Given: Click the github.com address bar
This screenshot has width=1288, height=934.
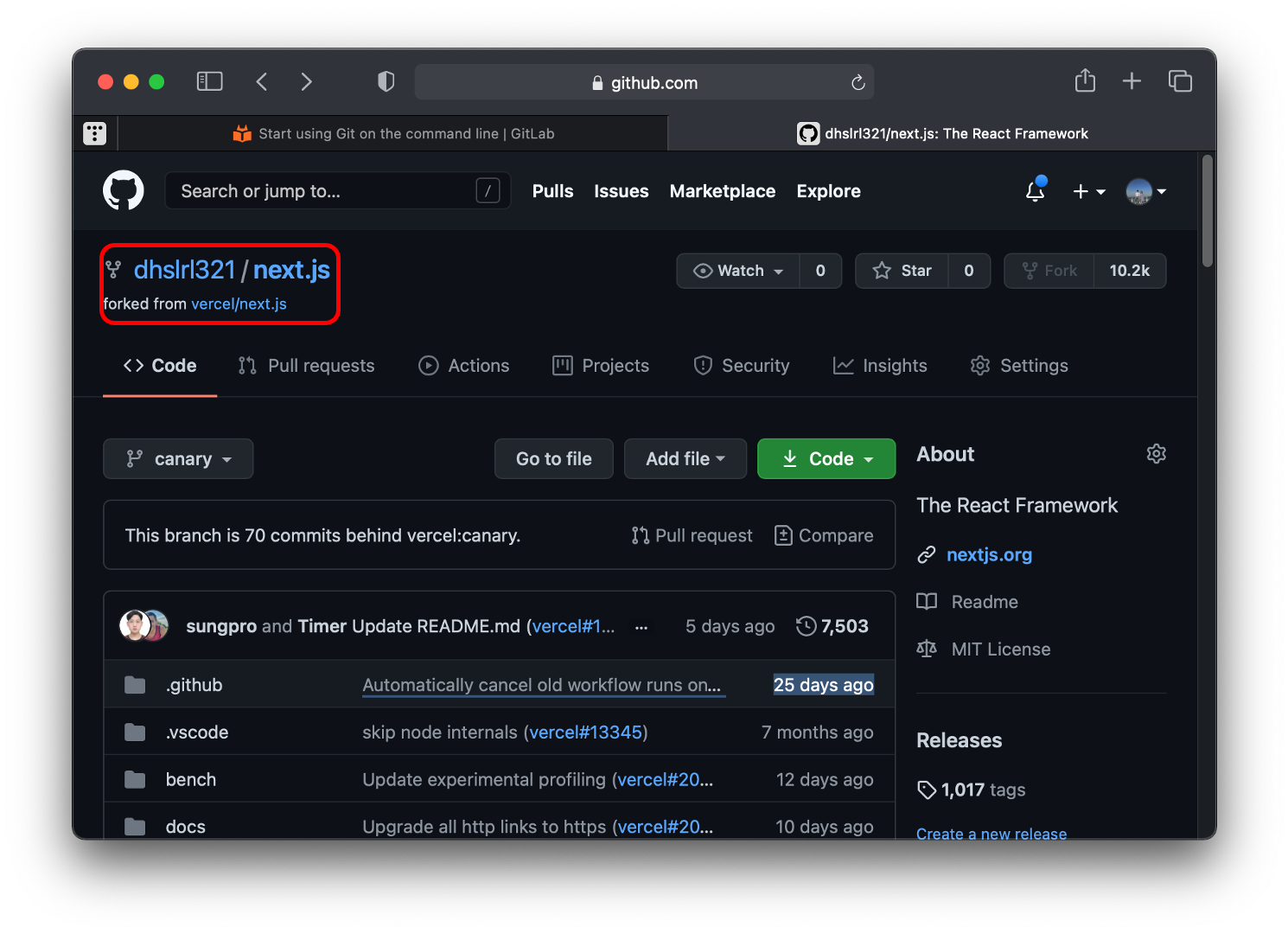Looking at the screenshot, I should pyautogui.click(x=644, y=82).
